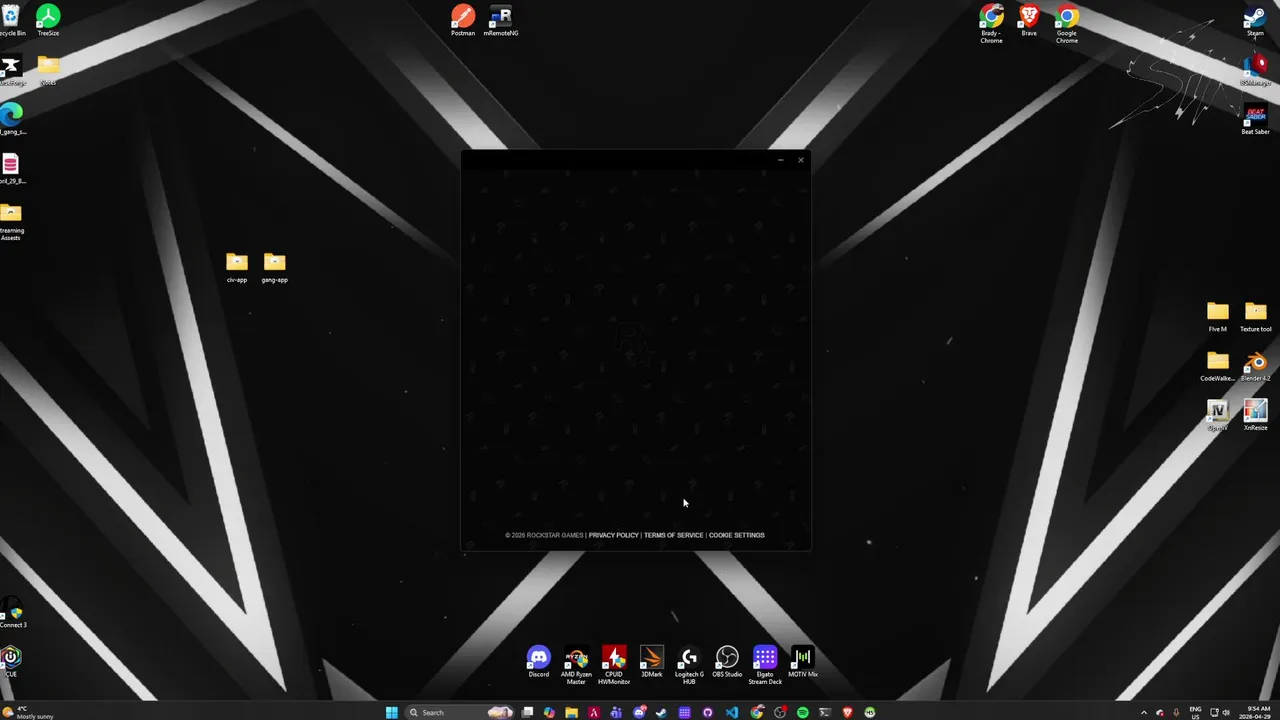Close the Rockstar Games launcher window

[x=800, y=160]
